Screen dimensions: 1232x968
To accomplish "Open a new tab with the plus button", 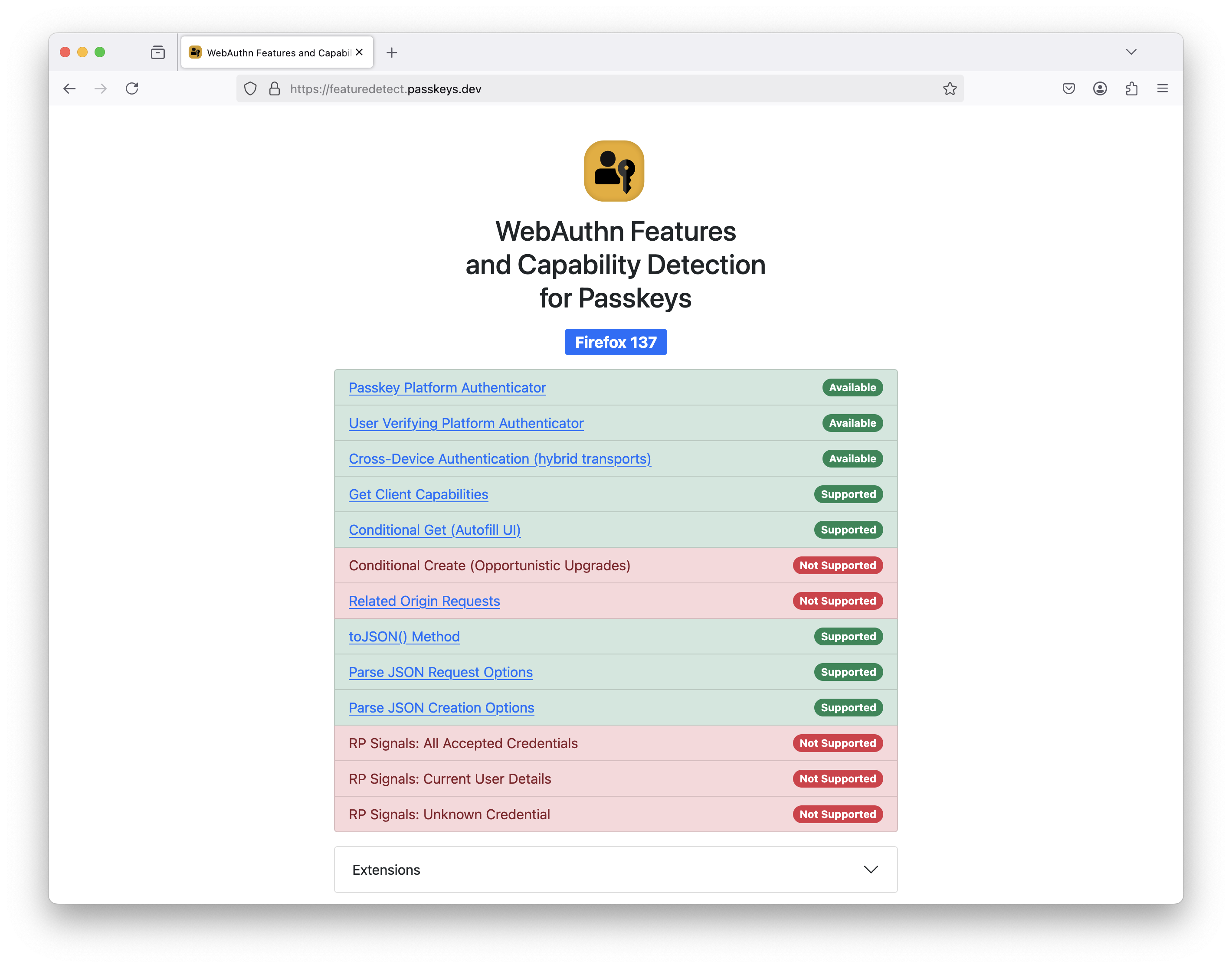I will (392, 53).
